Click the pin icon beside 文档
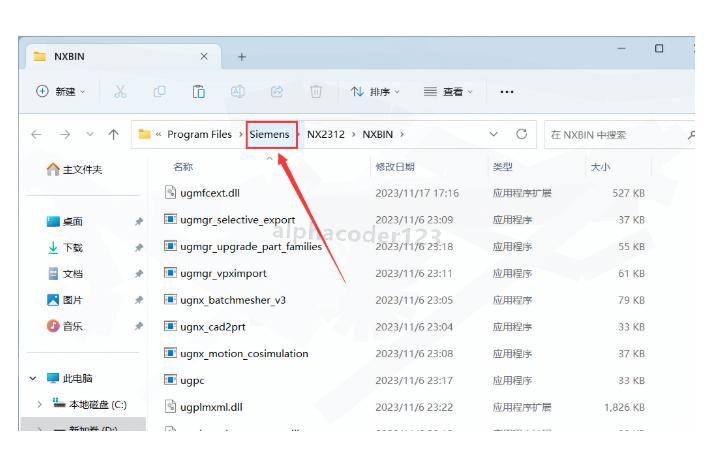This screenshot has width=714, height=466. [x=138, y=274]
